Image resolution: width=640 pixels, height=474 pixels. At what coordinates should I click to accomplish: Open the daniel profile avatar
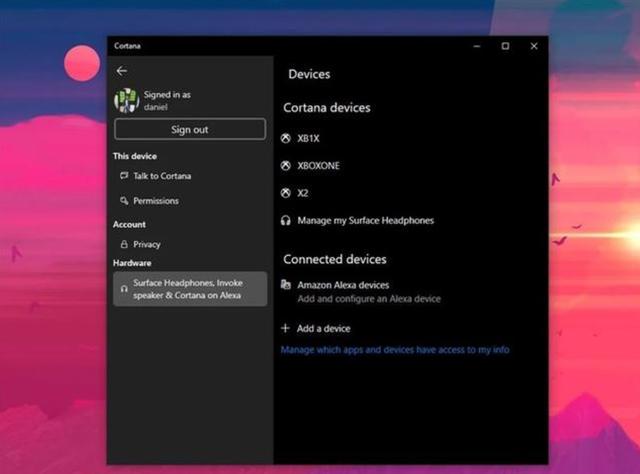click(126, 100)
